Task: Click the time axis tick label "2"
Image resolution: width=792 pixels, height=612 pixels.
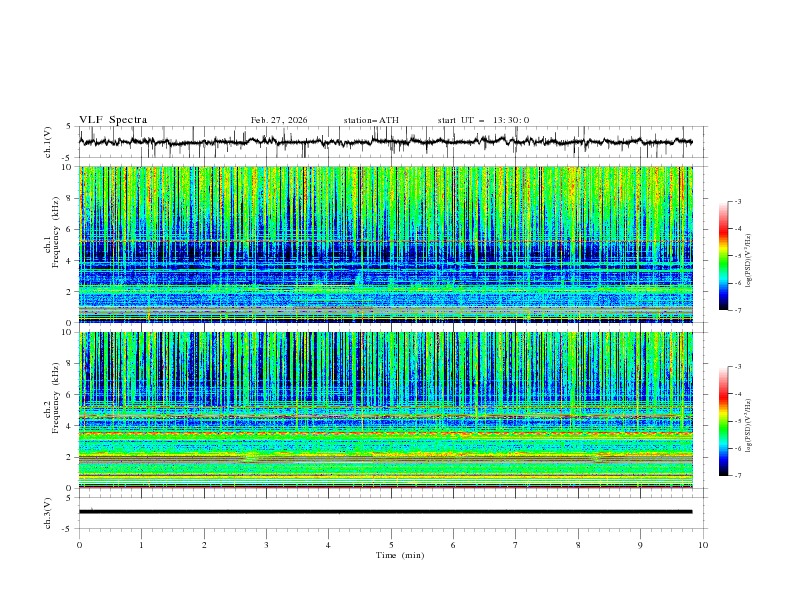Action: 204,545
